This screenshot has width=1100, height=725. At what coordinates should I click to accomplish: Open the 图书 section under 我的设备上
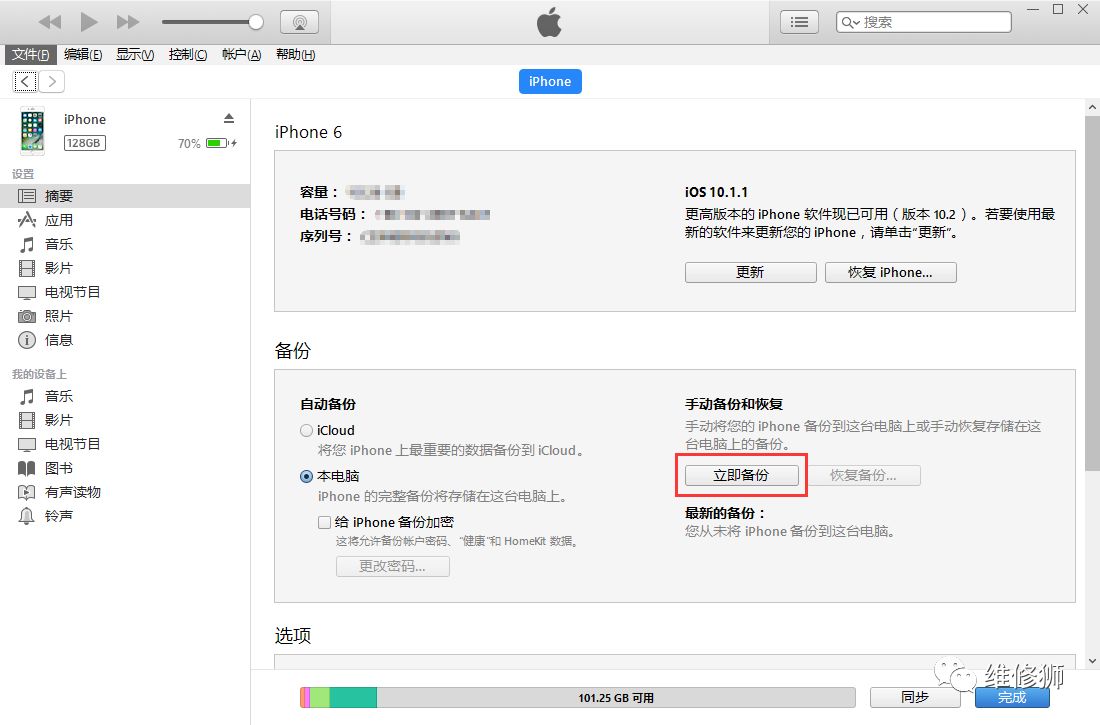pyautogui.click(x=57, y=468)
